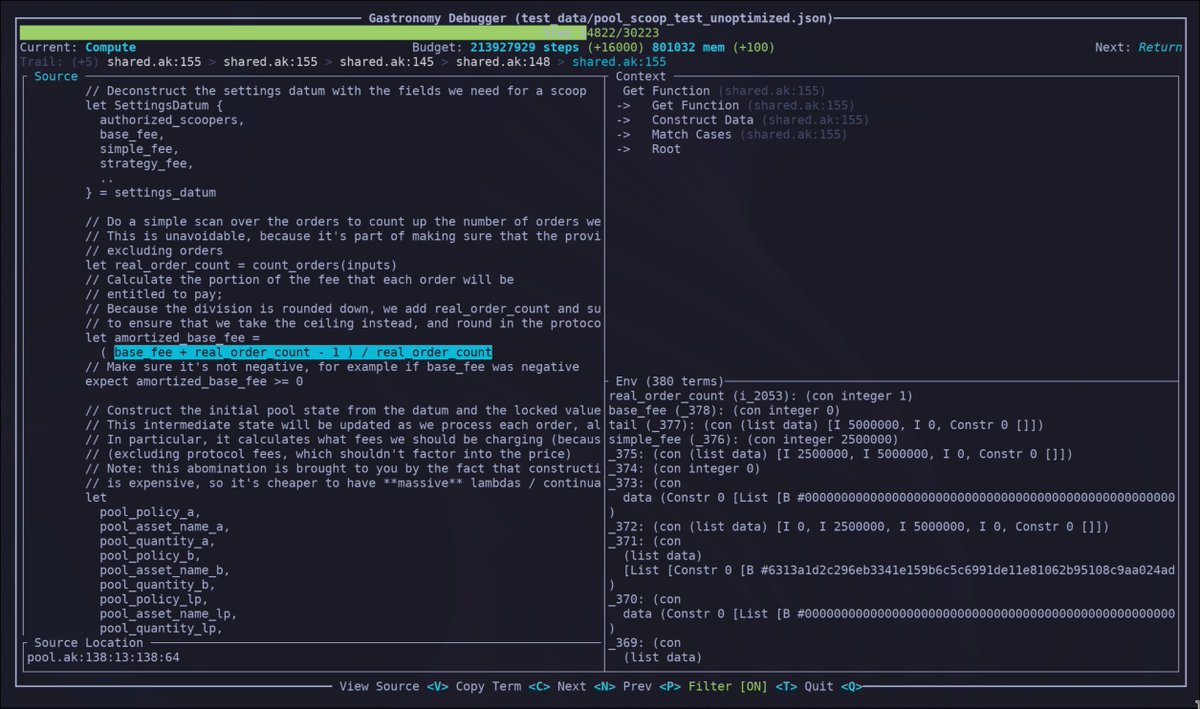Click the highlighted base_fee expression in source
Screen dimensions: 1200x709
click(x=303, y=352)
